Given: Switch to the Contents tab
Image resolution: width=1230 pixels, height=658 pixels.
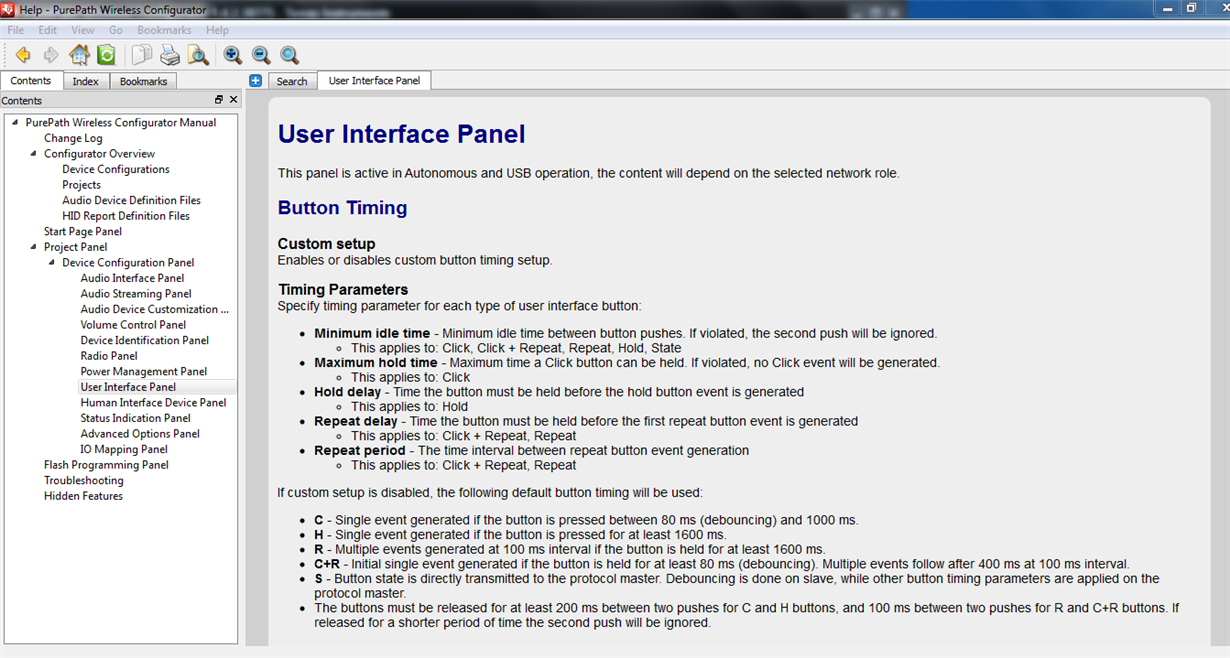Looking at the screenshot, I should click(31, 81).
